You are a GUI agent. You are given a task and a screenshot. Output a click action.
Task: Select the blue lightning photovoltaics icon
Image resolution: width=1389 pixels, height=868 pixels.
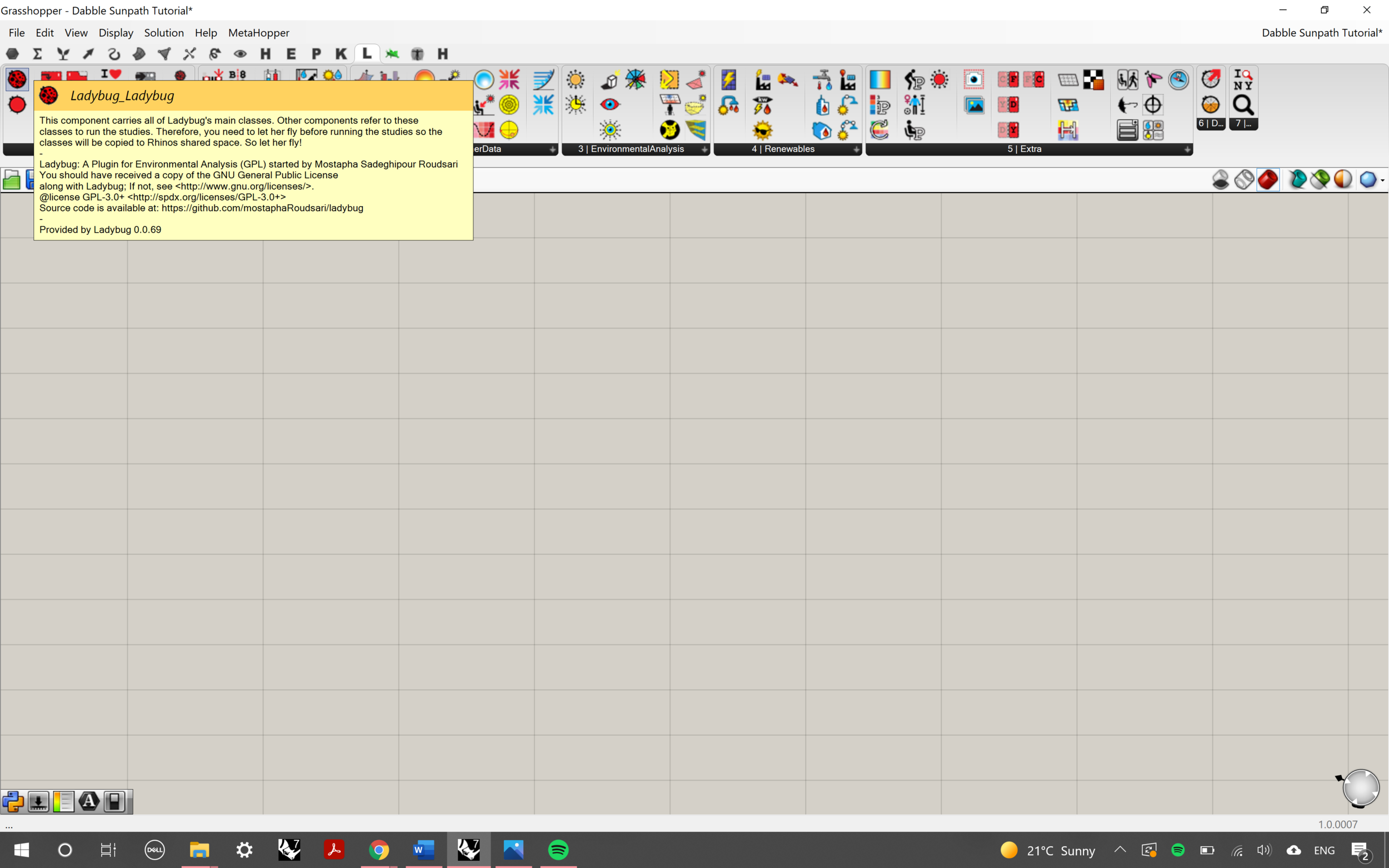[x=728, y=79]
